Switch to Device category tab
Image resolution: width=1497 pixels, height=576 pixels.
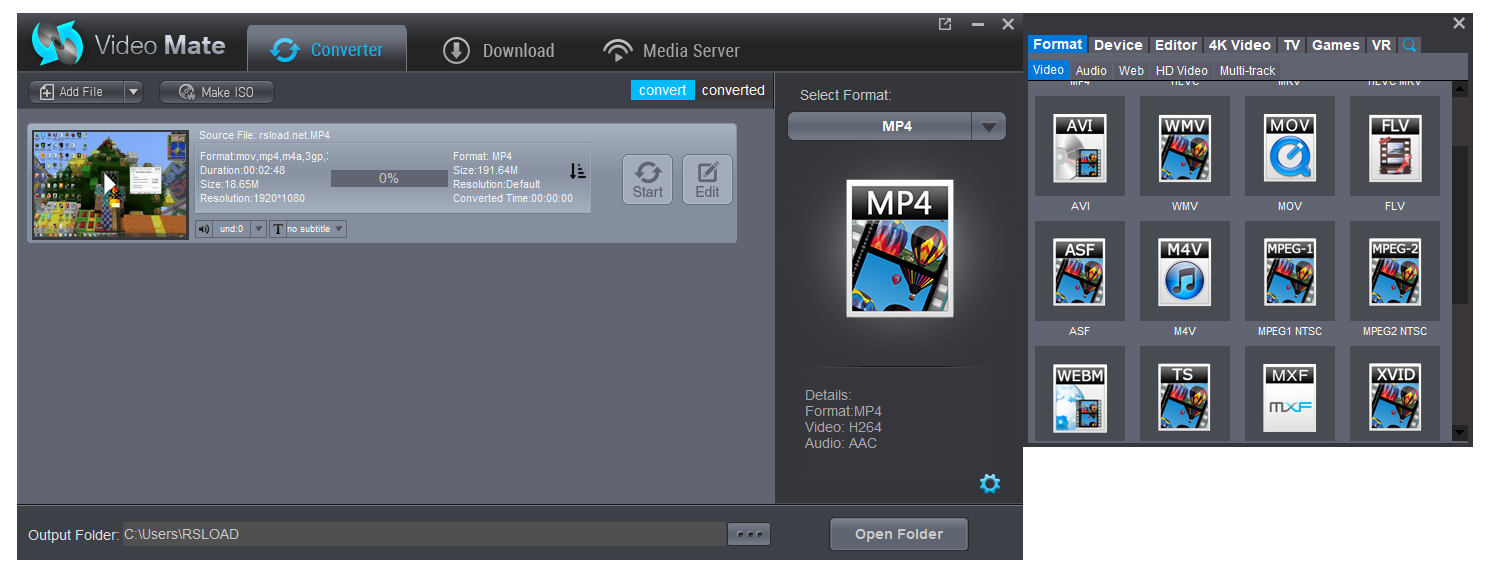(x=1118, y=45)
